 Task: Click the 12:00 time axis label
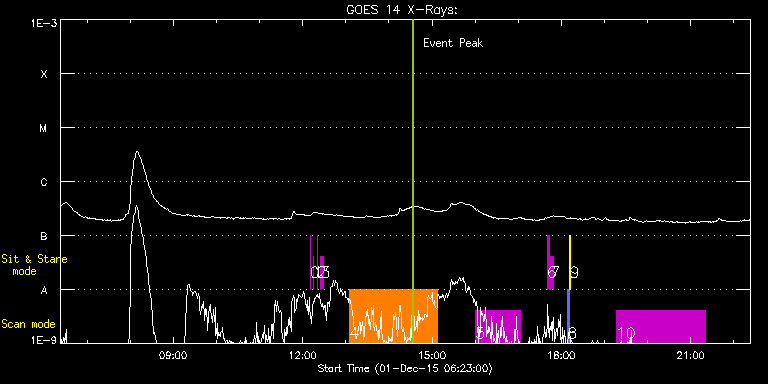(x=302, y=355)
